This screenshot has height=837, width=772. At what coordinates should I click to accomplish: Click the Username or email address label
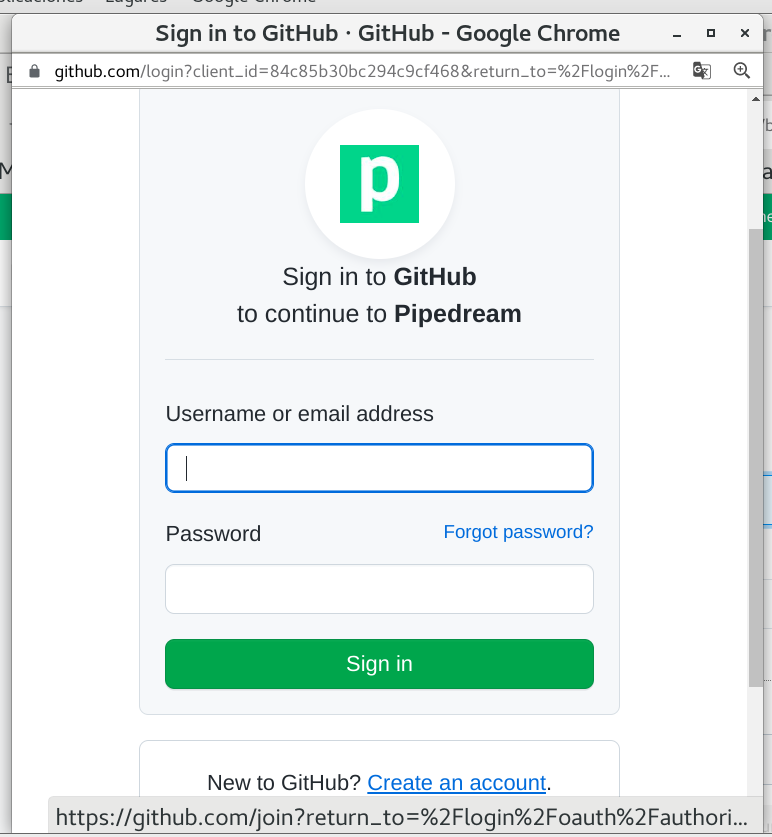pos(300,414)
